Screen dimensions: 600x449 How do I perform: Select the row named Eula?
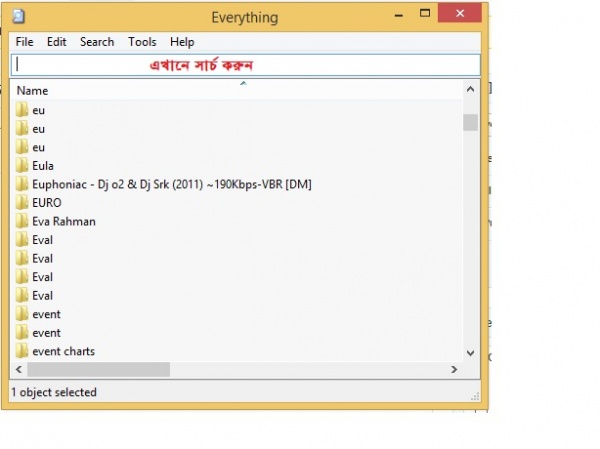(236, 166)
